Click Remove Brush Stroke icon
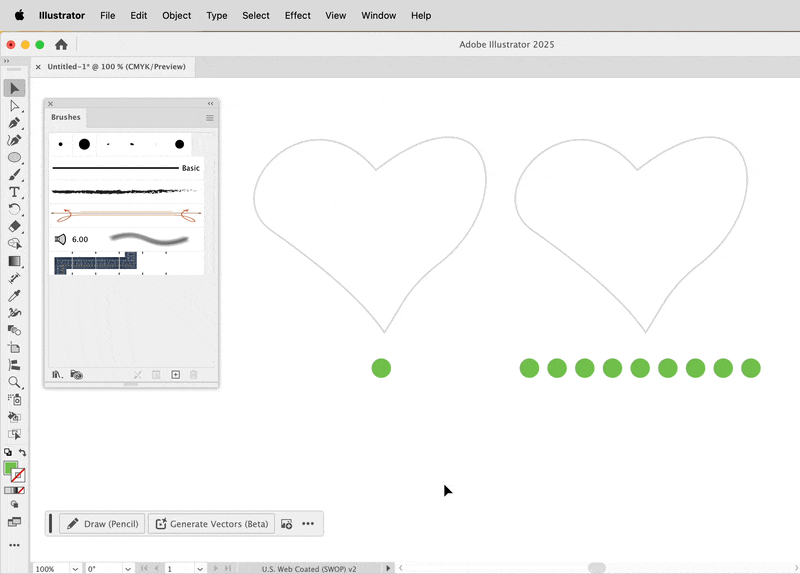Screen dimensions: 800x574 click(x=138, y=375)
